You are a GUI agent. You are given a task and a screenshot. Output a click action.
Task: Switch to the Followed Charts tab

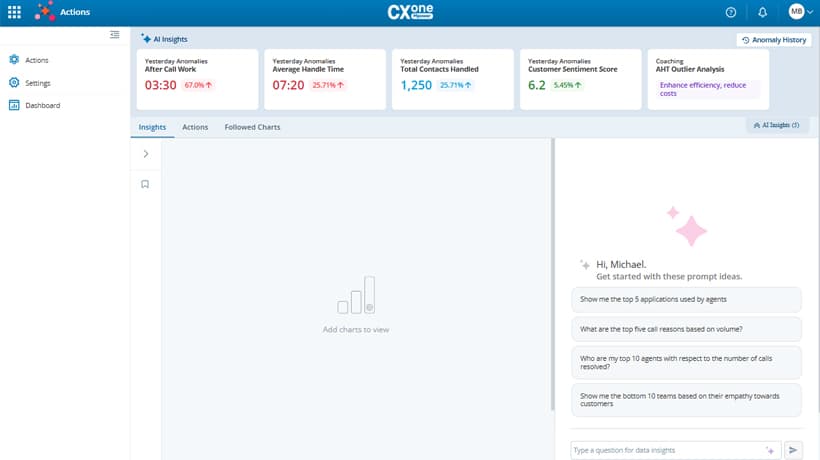coord(252,127)
